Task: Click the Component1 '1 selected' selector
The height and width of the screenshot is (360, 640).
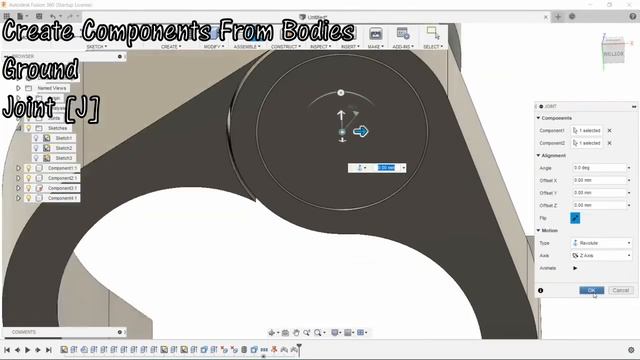Action: 587,131
